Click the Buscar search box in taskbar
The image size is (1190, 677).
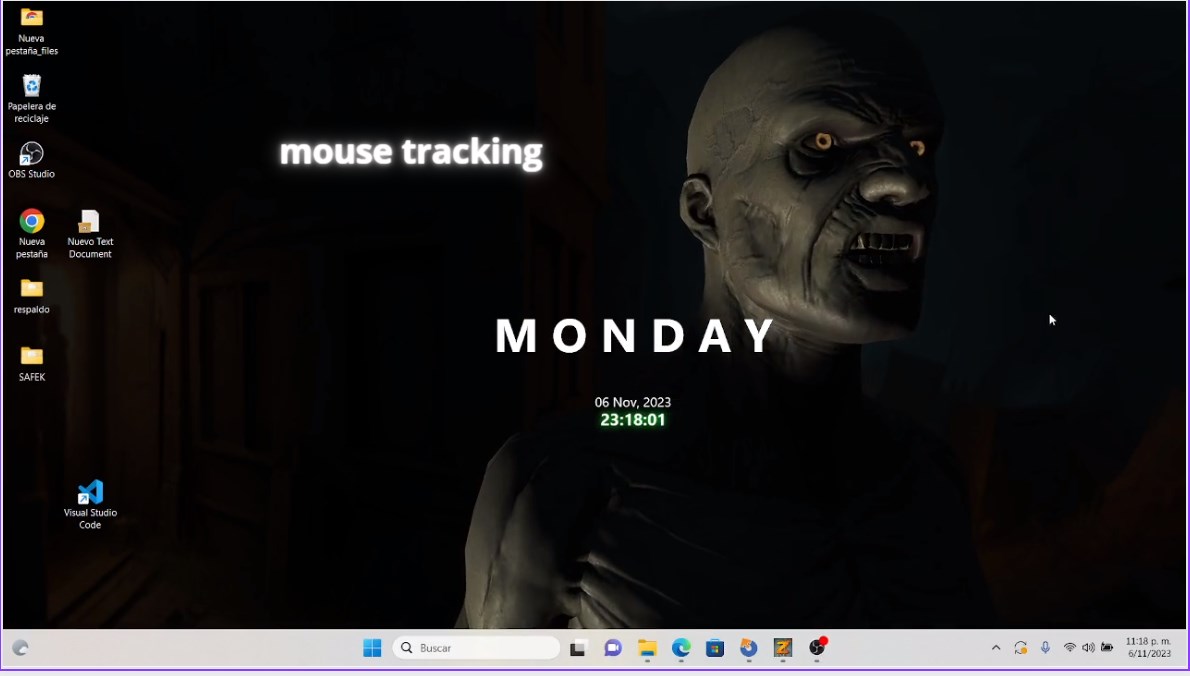pyautogui.click(x=476, y=648)
